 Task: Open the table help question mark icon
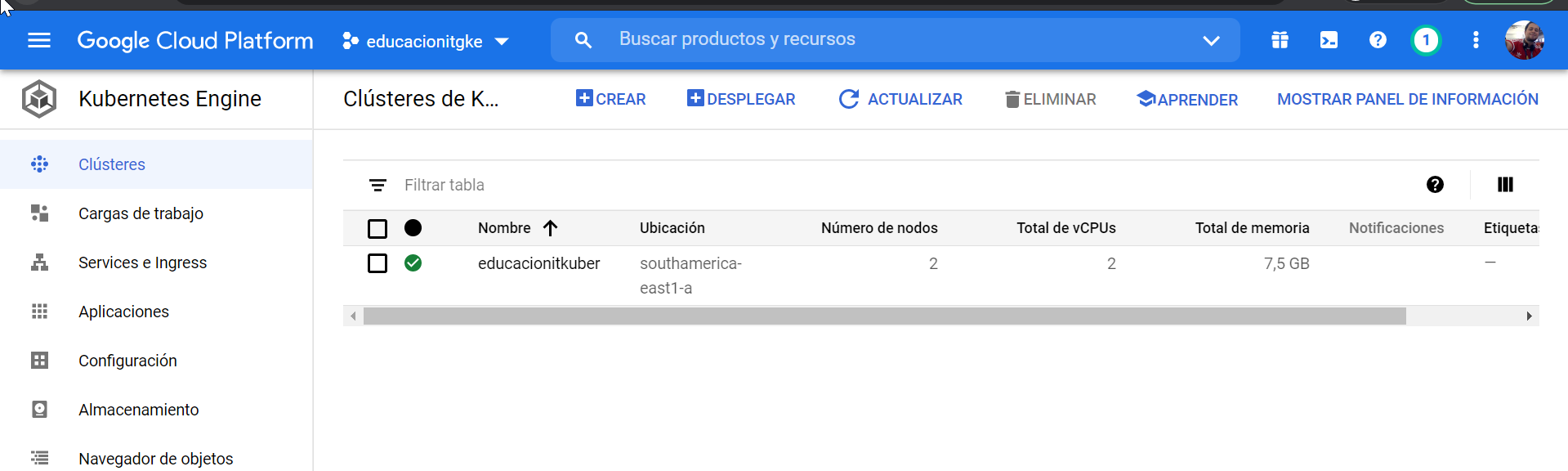1435,185
